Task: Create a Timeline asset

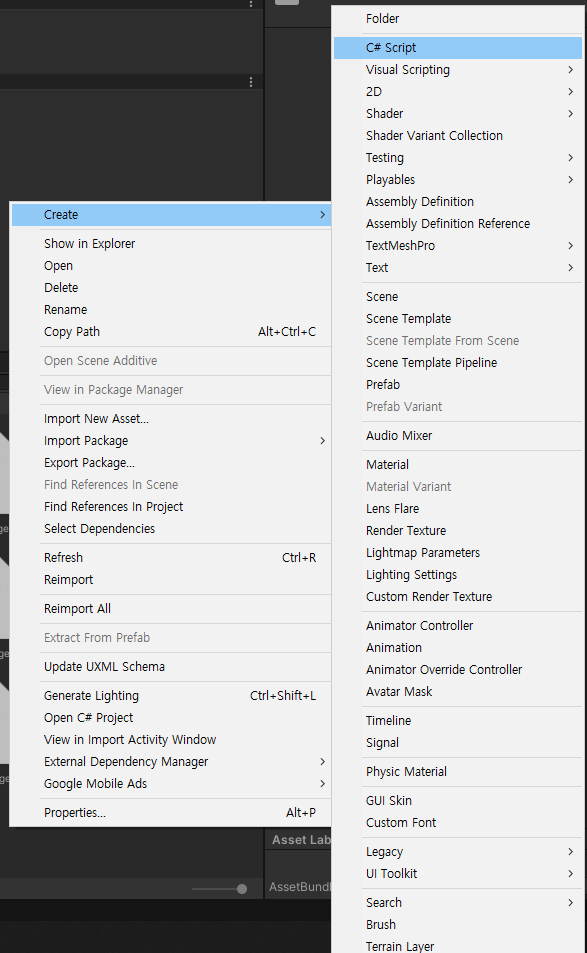Action: 458,721
